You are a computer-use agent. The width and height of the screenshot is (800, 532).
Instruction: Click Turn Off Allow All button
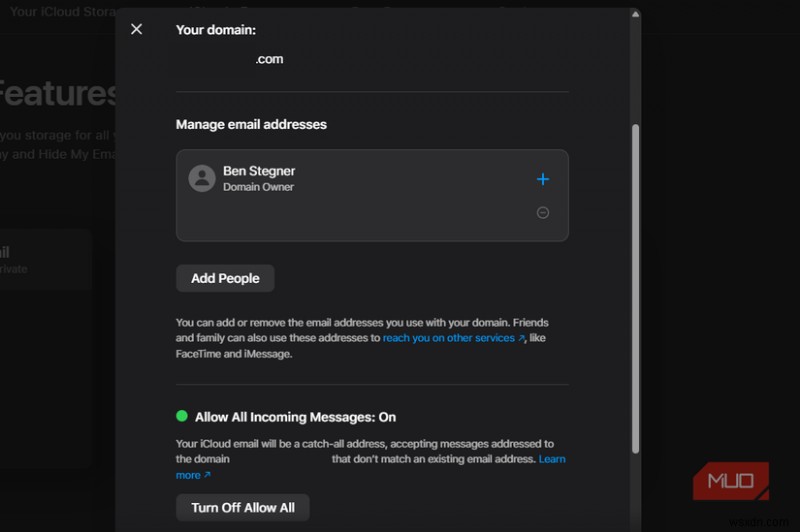(x=243, y=508)
